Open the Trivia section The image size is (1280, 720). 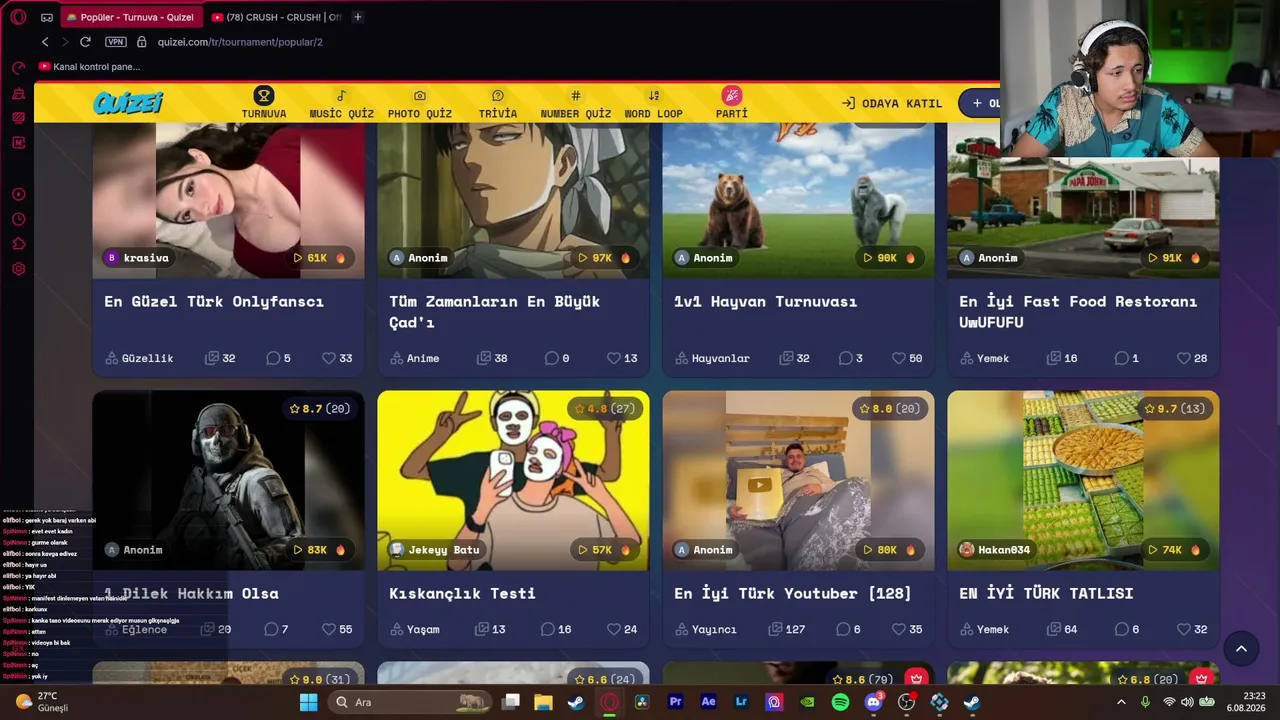point(498,103)
